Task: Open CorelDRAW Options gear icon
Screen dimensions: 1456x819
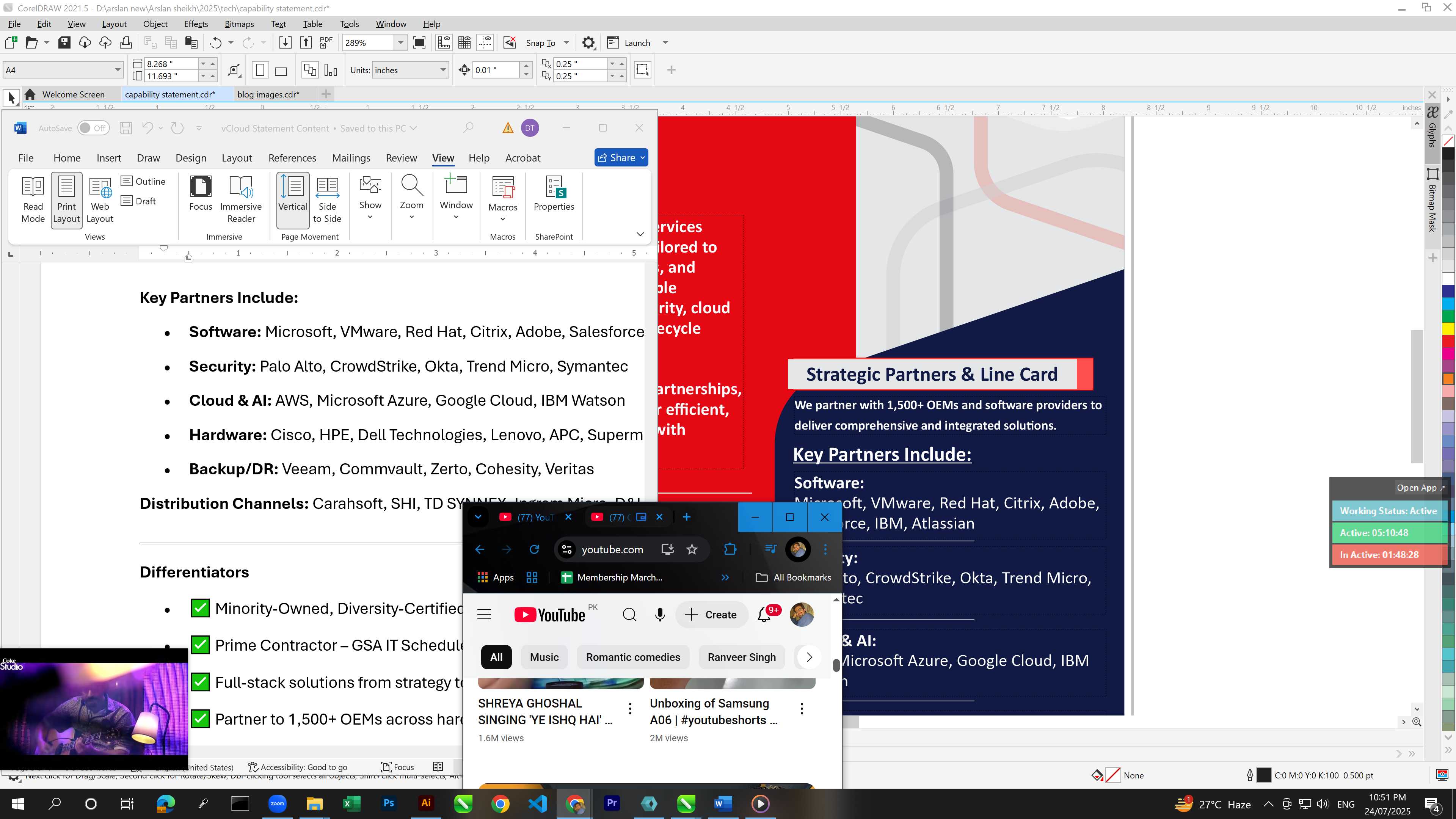Action: point(588,42)
